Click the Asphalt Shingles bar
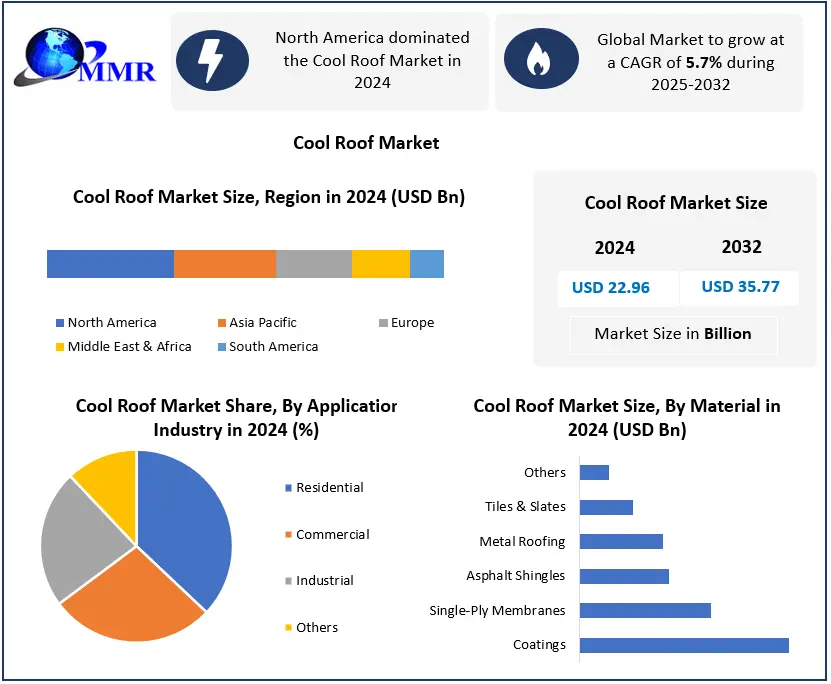 coord(624,576)
